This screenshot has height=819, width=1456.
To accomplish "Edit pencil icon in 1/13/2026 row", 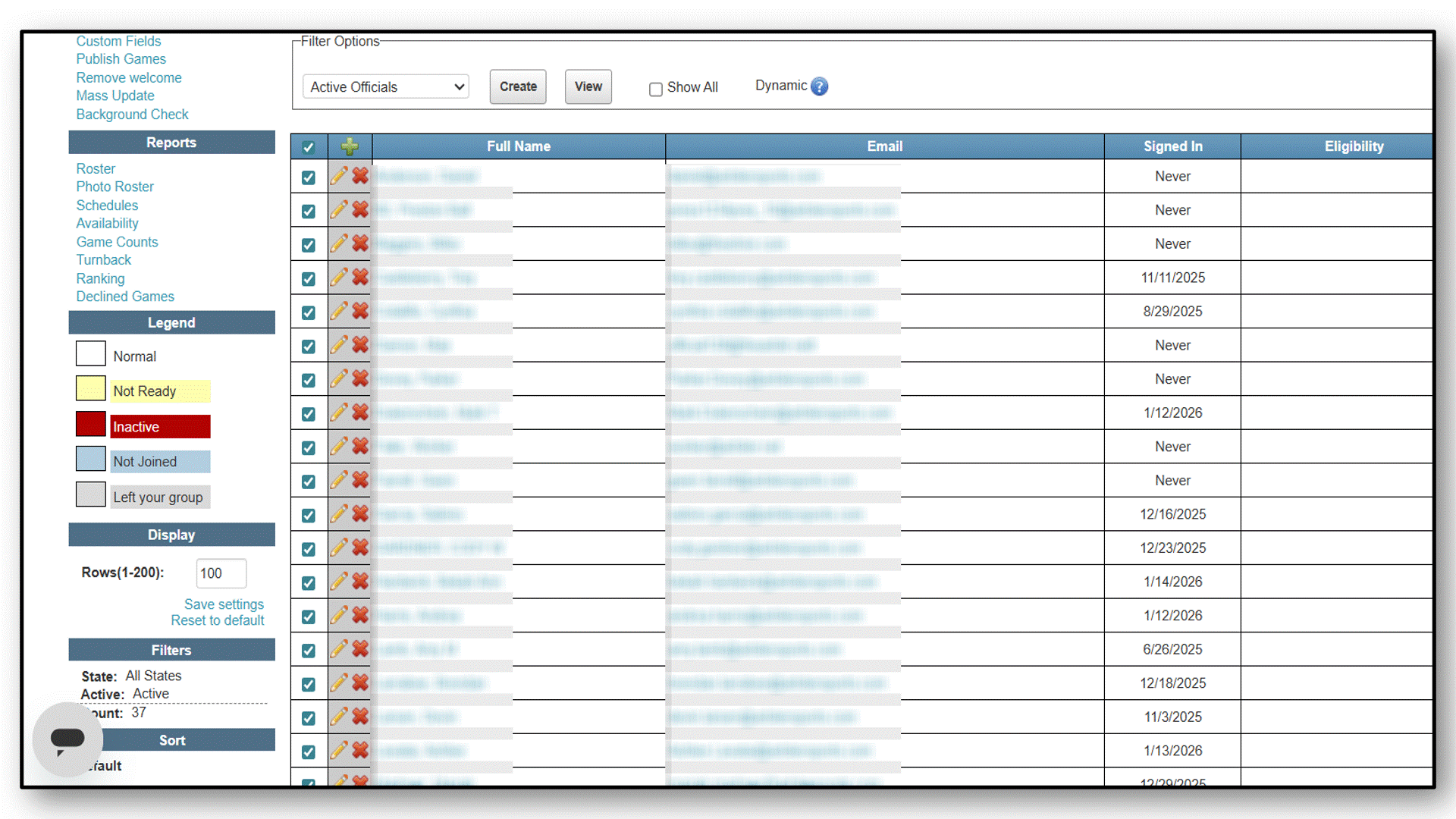I will 339,751.
